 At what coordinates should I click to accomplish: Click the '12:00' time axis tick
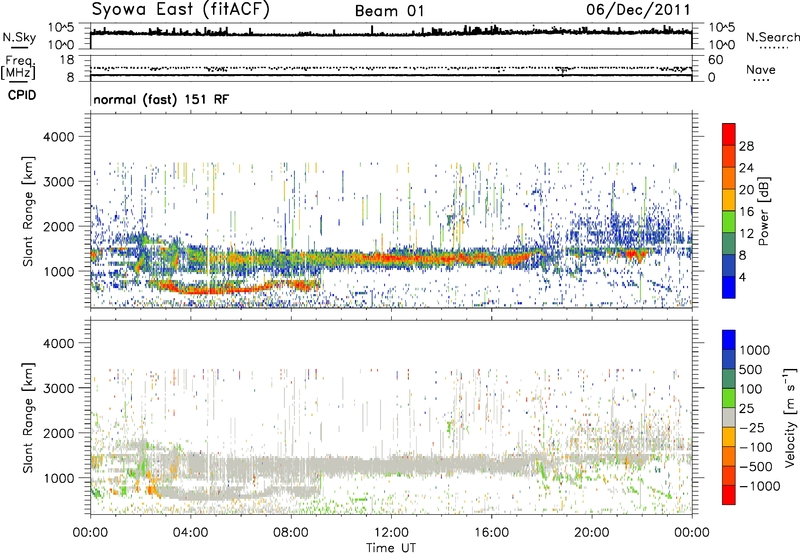coord(391,533)
